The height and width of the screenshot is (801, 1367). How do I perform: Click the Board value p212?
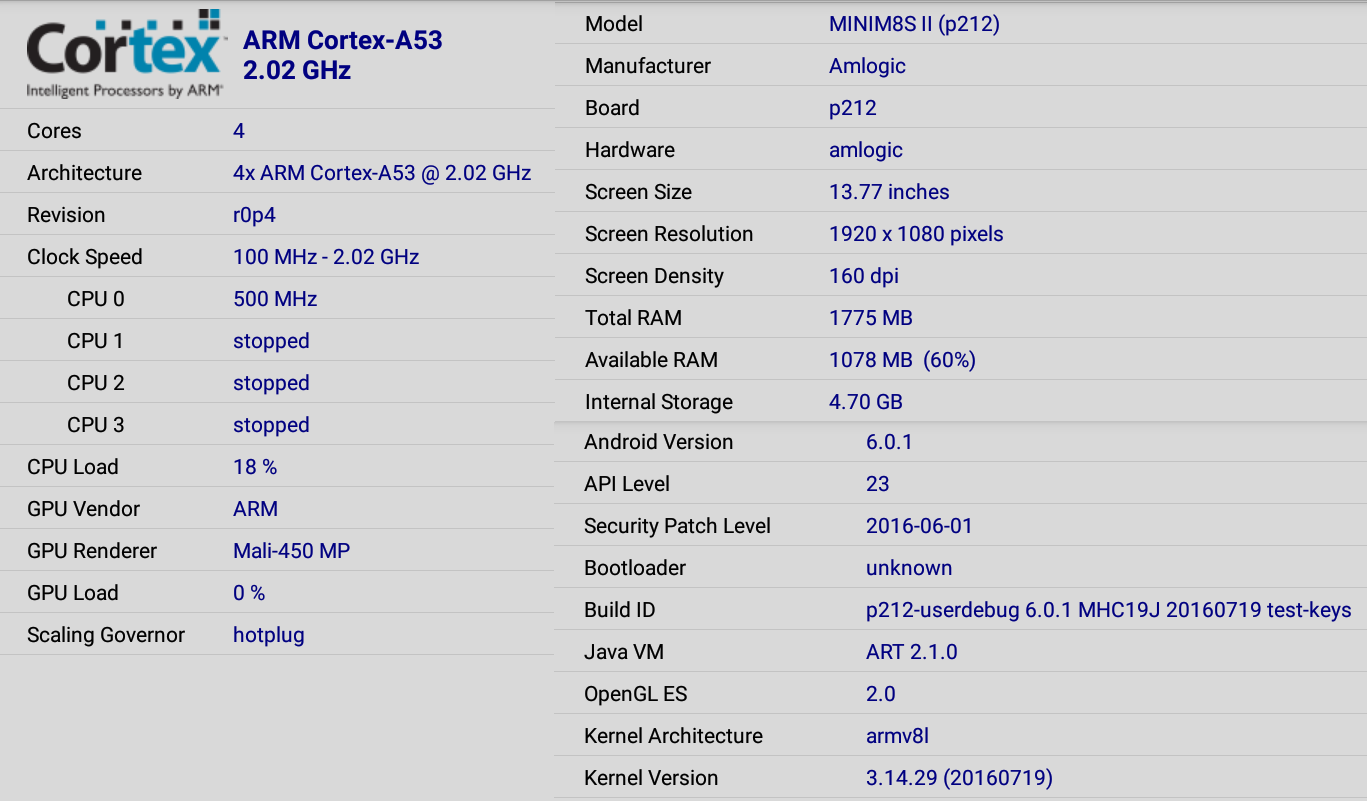pyautogui.click(x=852, y=108)
